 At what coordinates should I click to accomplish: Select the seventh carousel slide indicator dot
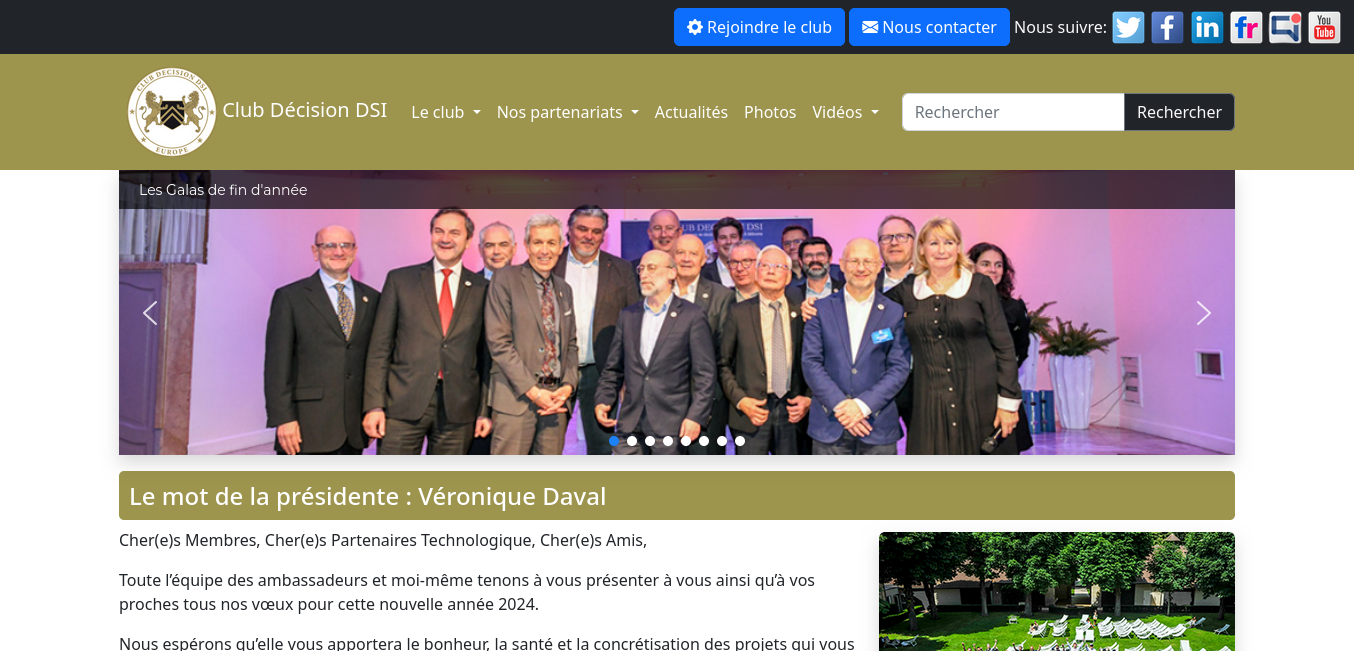coord(722,441)
